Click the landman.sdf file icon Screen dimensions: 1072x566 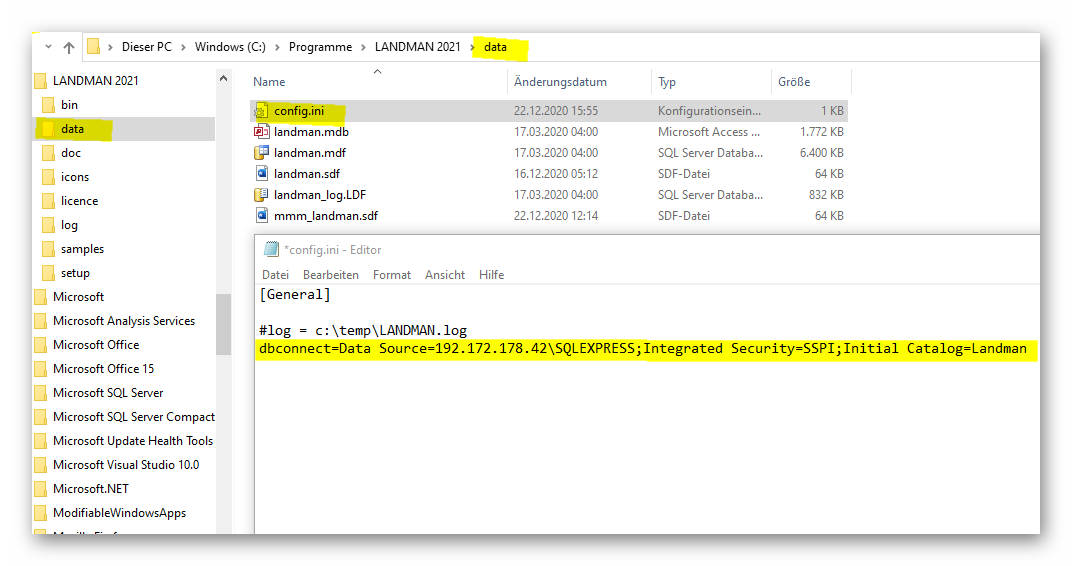262,174
